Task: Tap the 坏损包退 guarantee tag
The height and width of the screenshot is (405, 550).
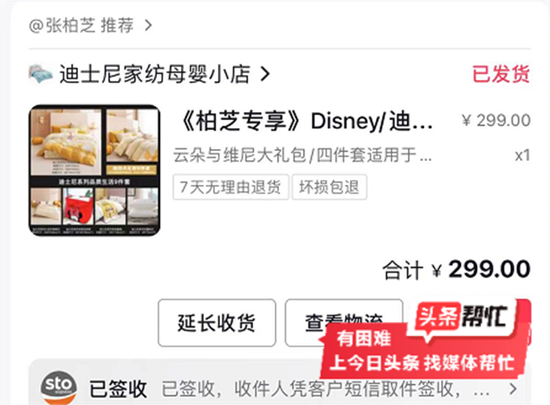Action: coord(329,187)
